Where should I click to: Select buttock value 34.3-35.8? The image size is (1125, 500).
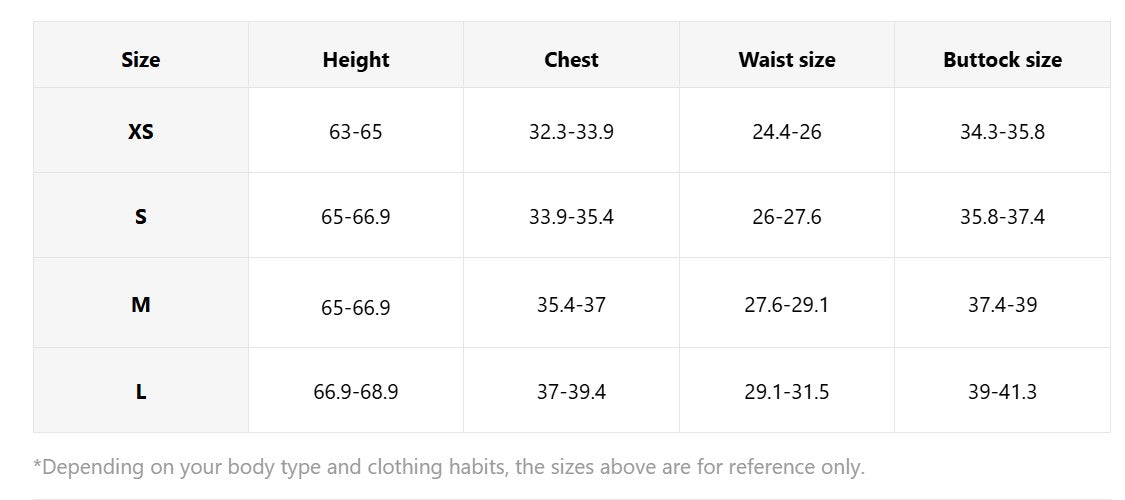[x=1002, y=132]
